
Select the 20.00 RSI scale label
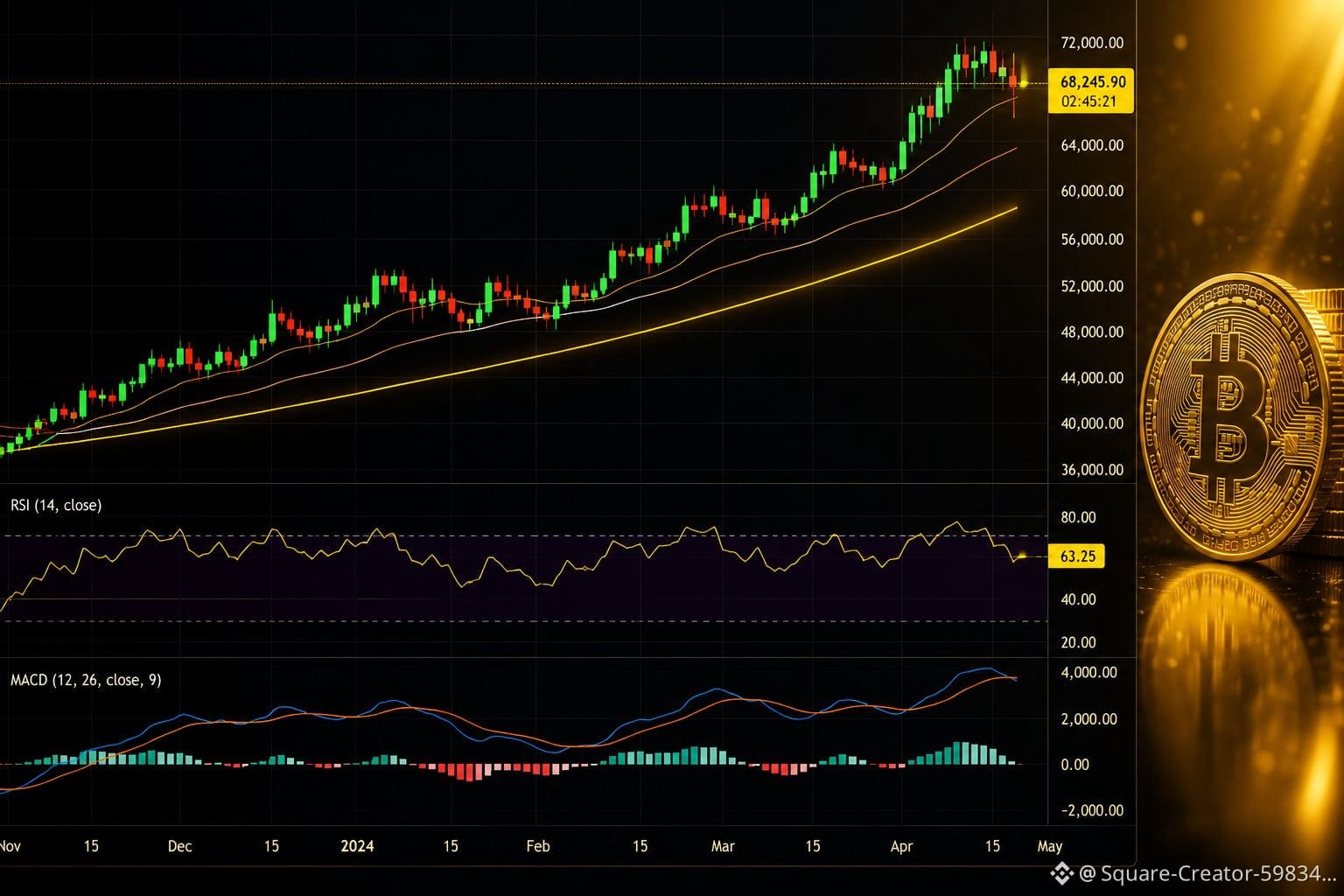[x=1078, y=642]
